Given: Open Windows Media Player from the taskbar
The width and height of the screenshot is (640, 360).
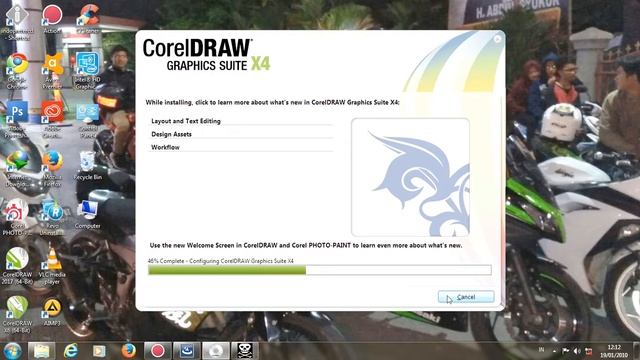Looking at the screenshot, I should point(99,351).
